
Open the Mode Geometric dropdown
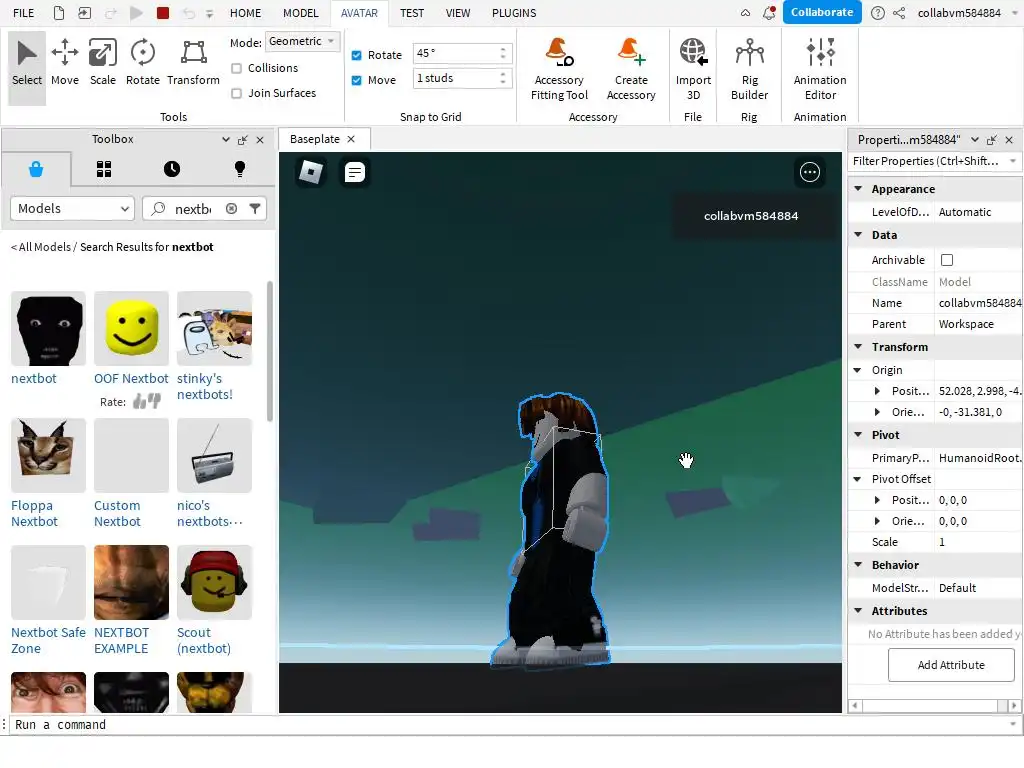coord(302,41)
